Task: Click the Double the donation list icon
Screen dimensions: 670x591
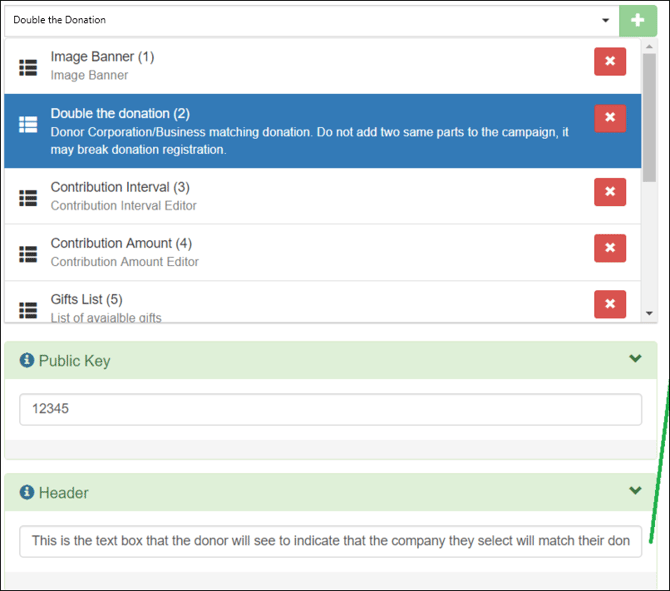Action: click(28, 125)
